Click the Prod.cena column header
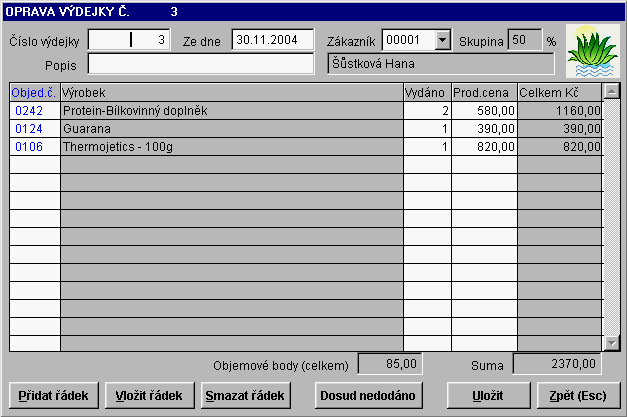The width and height of the screenshot is (627, 417). coord(485,92)
